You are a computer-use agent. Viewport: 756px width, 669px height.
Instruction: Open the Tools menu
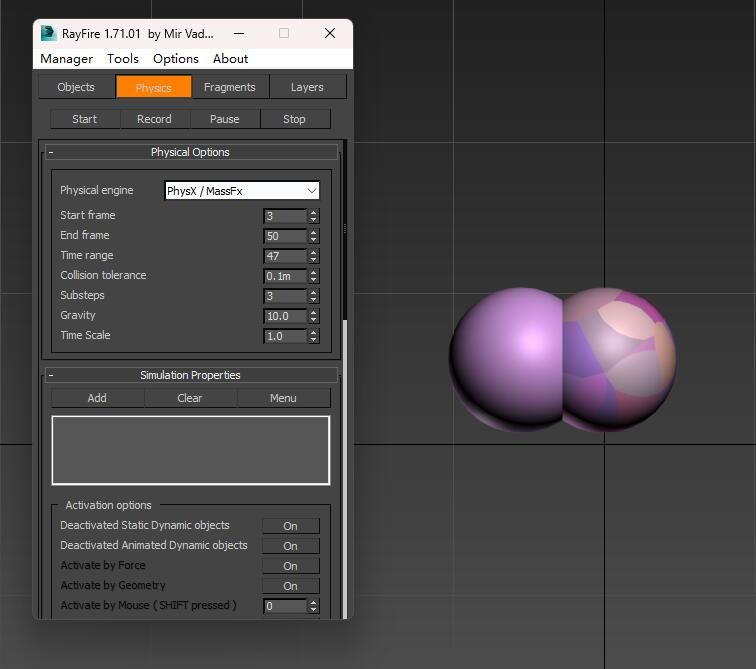point(123,59)
